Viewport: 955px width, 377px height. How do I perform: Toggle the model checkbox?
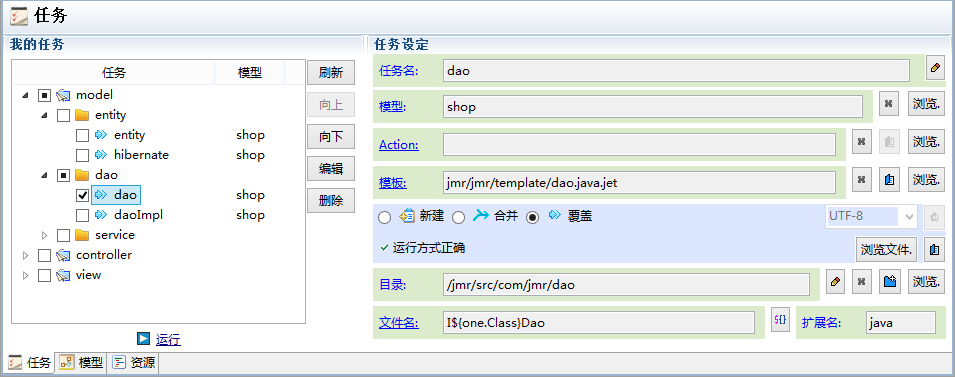44,95
